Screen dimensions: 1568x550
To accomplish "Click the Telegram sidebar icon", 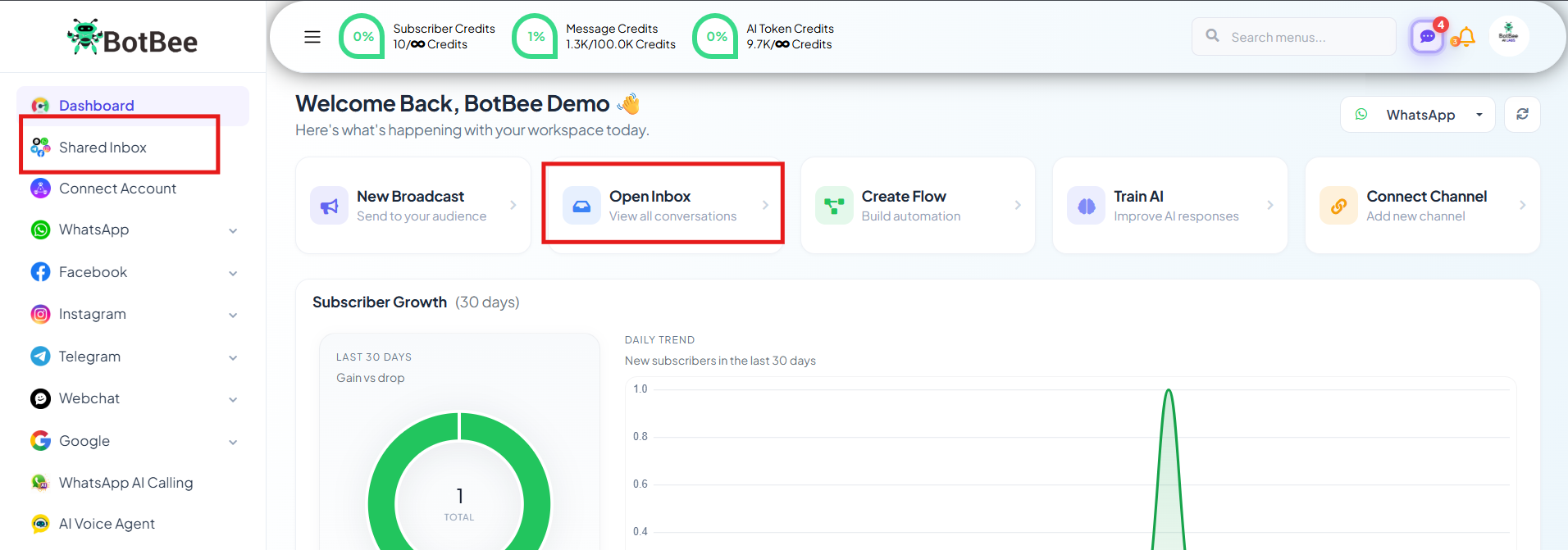I will 40,357.
